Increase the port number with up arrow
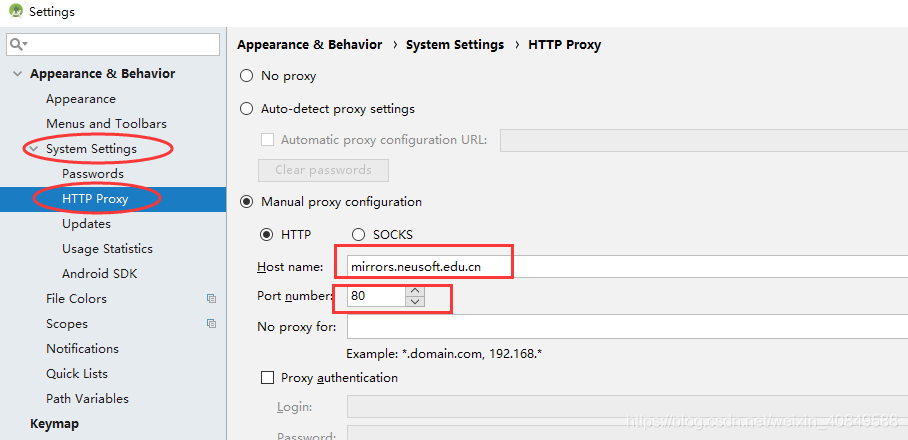 [x=416, y=291]
